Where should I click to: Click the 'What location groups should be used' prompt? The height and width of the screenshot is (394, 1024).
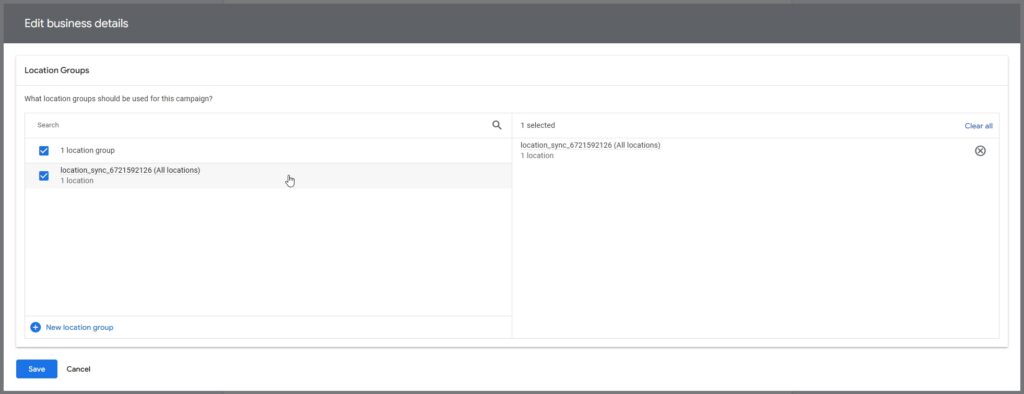click(x=118, y=99)
